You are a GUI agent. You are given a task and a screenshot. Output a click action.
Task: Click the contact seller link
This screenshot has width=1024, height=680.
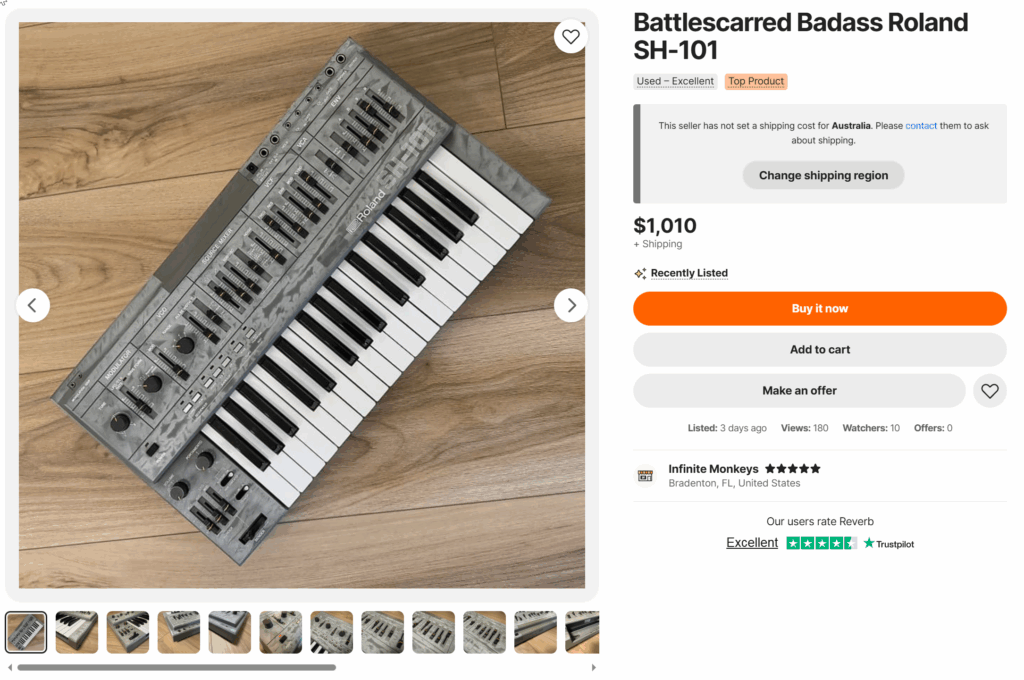pos(921,126)
